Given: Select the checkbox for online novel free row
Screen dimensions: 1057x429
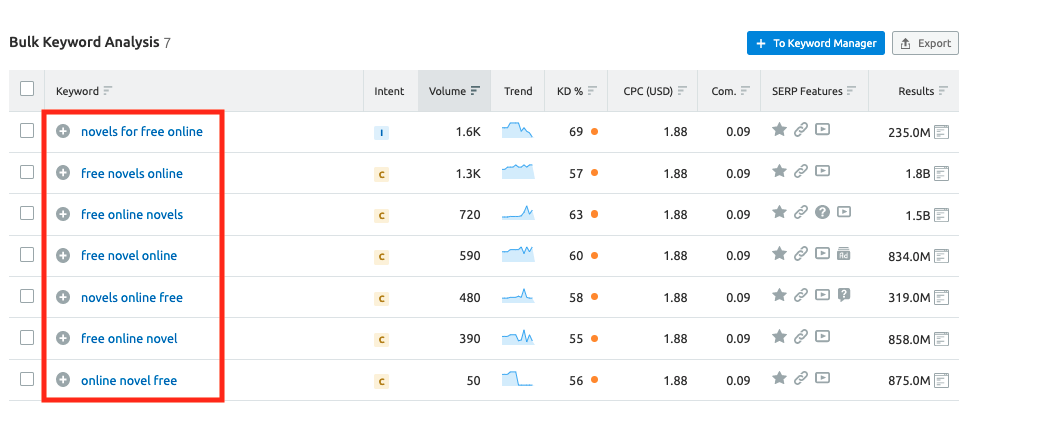Looking at the screenshot, I should click(27, 379).
